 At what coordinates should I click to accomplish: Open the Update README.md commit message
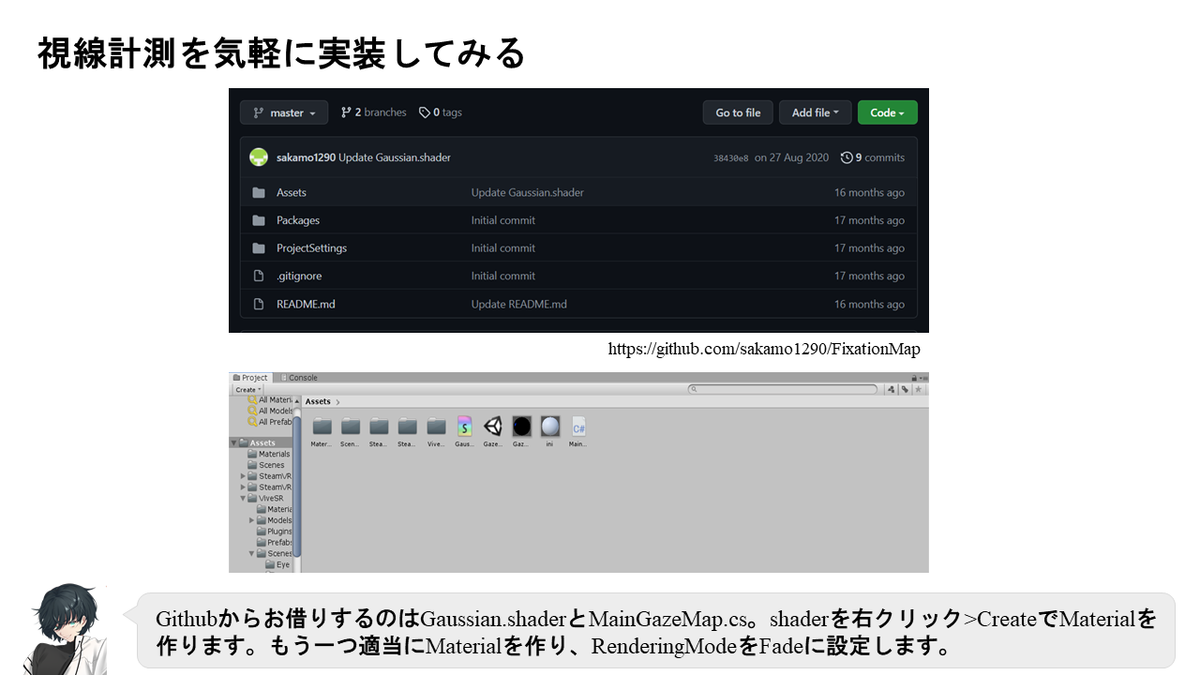click(519, 304)
